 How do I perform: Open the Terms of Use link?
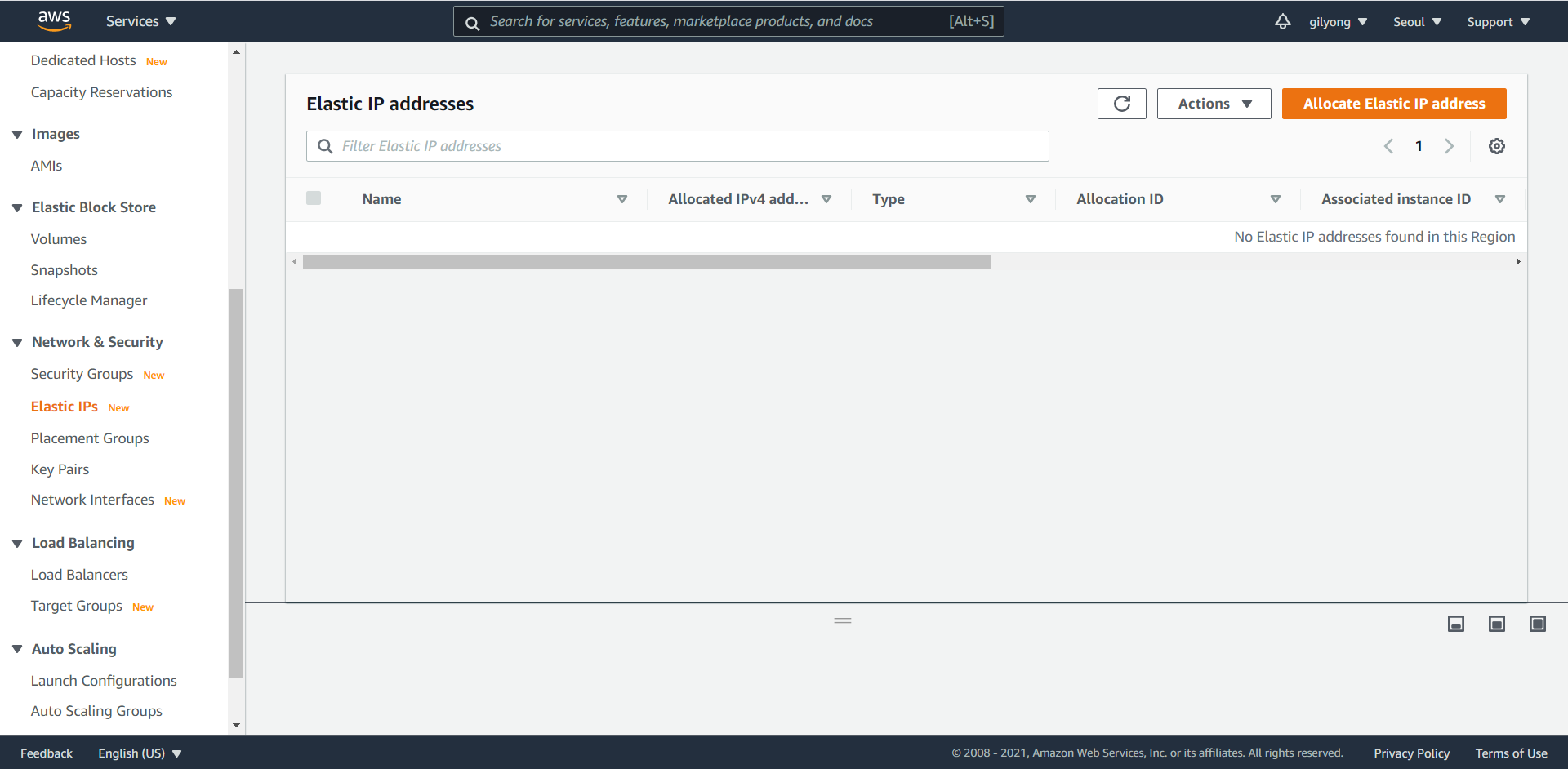1512,753
